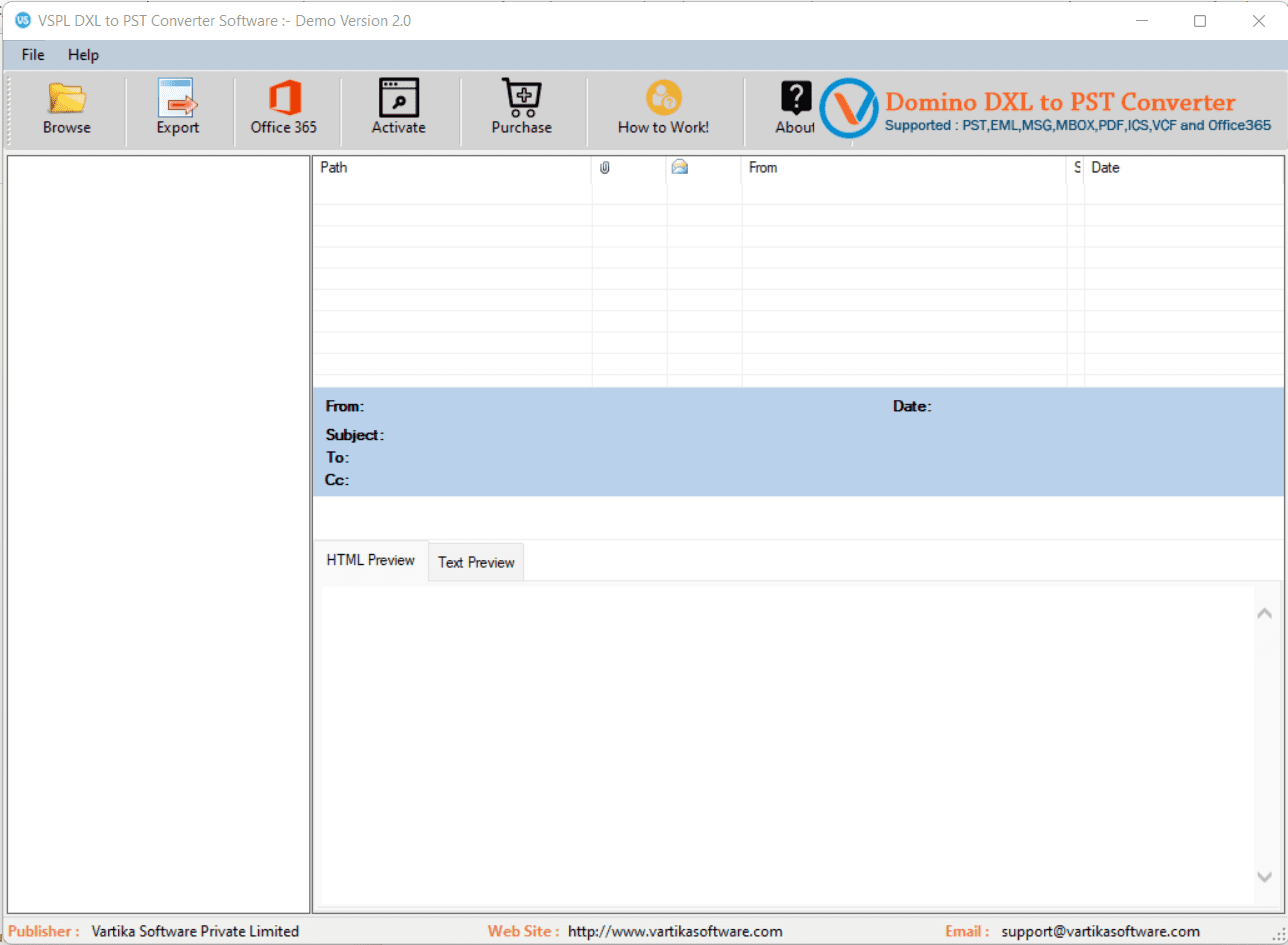
Task: Click the Web Site : status bar label
Action: point(523,931)
